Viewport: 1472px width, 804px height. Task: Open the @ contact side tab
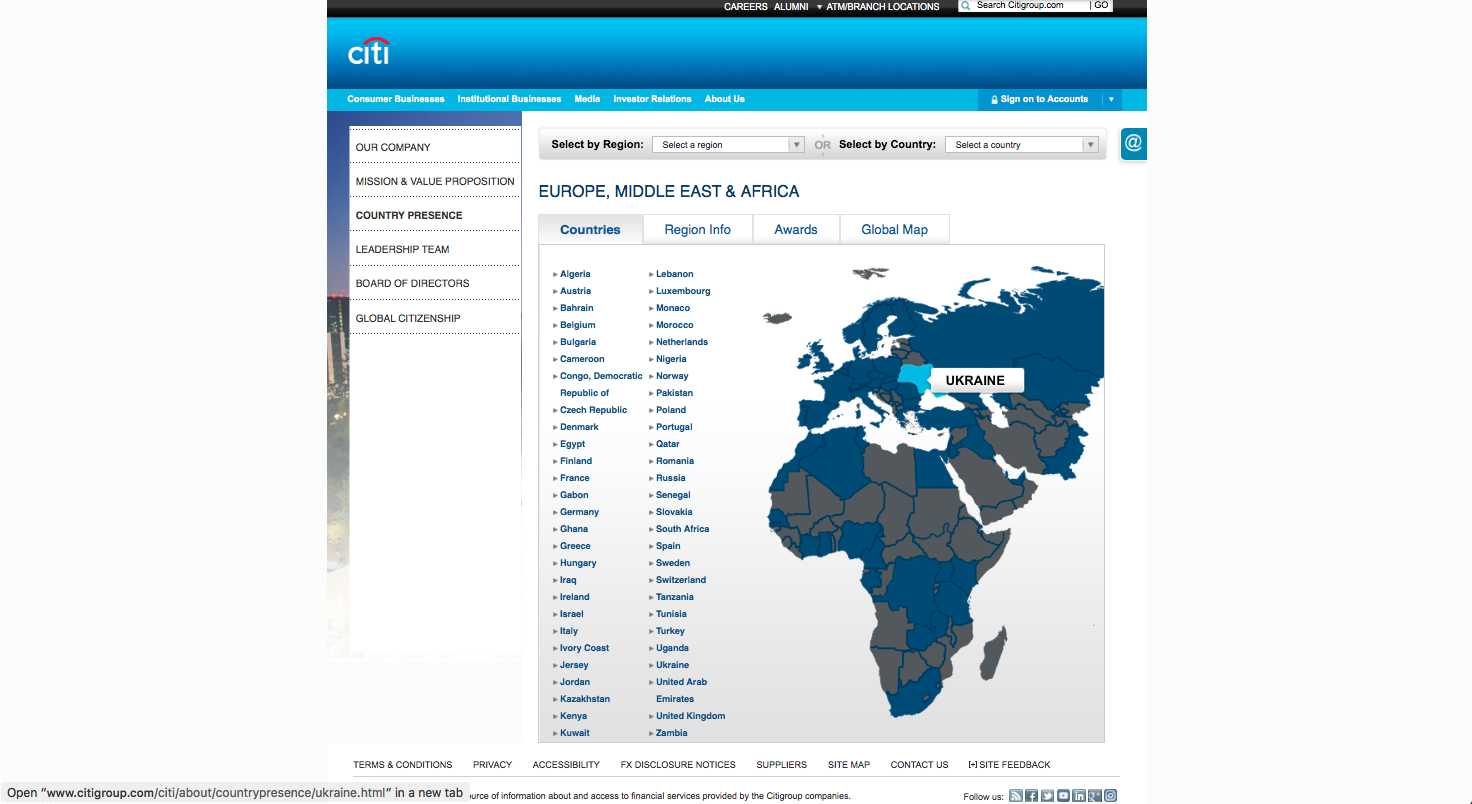1133,143
